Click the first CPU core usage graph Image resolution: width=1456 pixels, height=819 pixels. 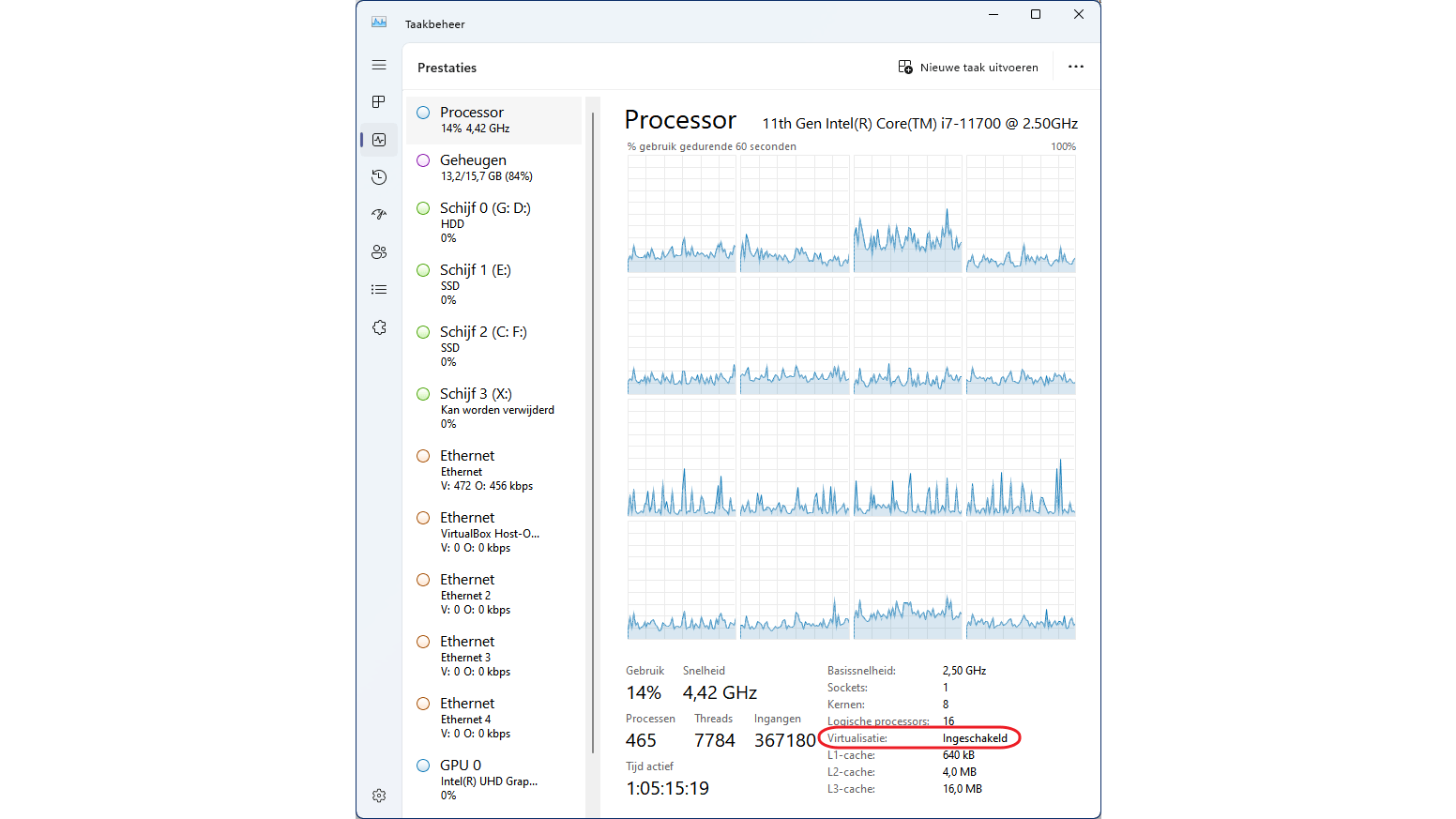(681, 214)
